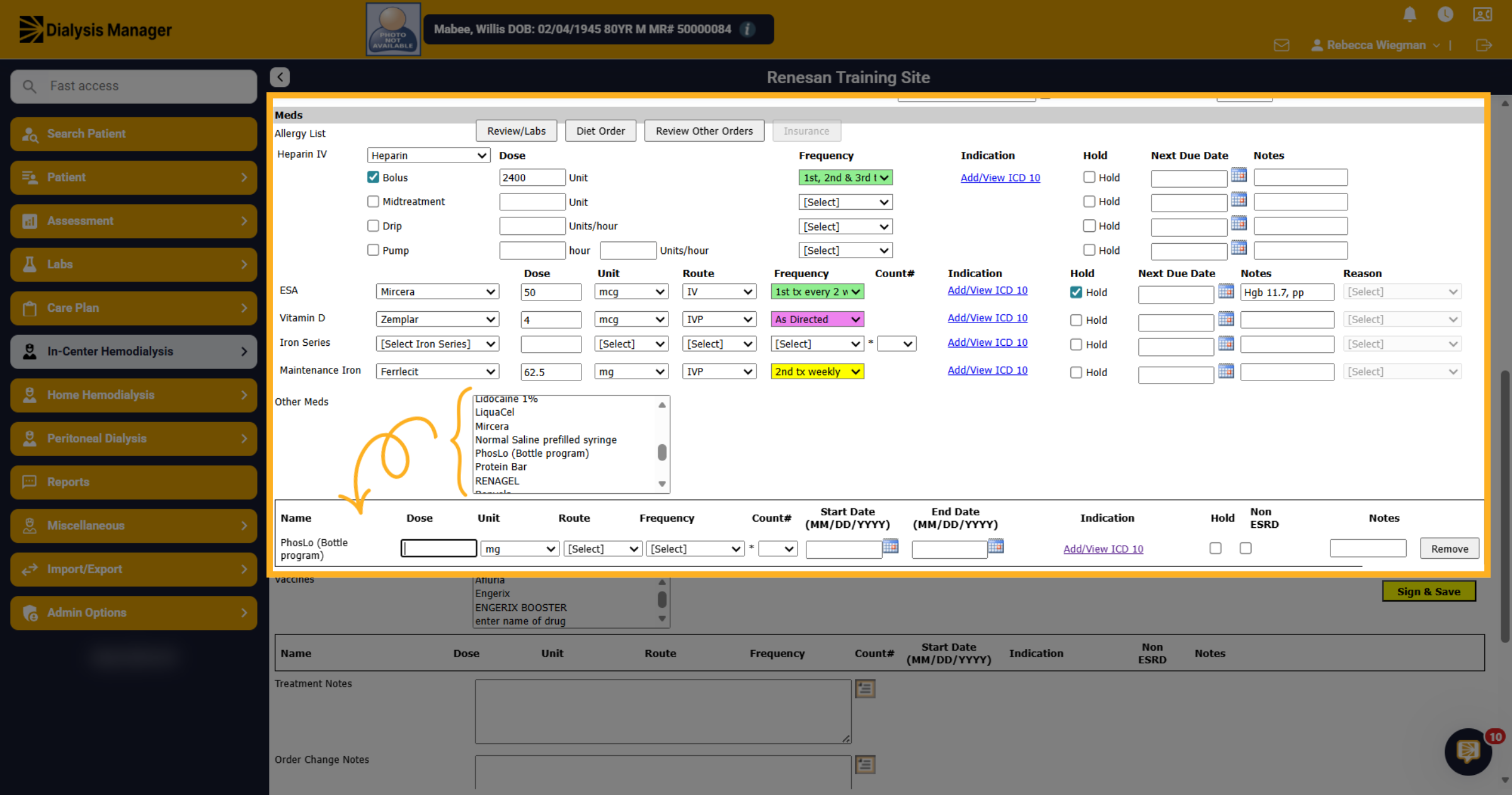The width and height of the screenshot is (1512, 795).
Task: Open the Mircera ESA drug dropdown
Action: 437,292
